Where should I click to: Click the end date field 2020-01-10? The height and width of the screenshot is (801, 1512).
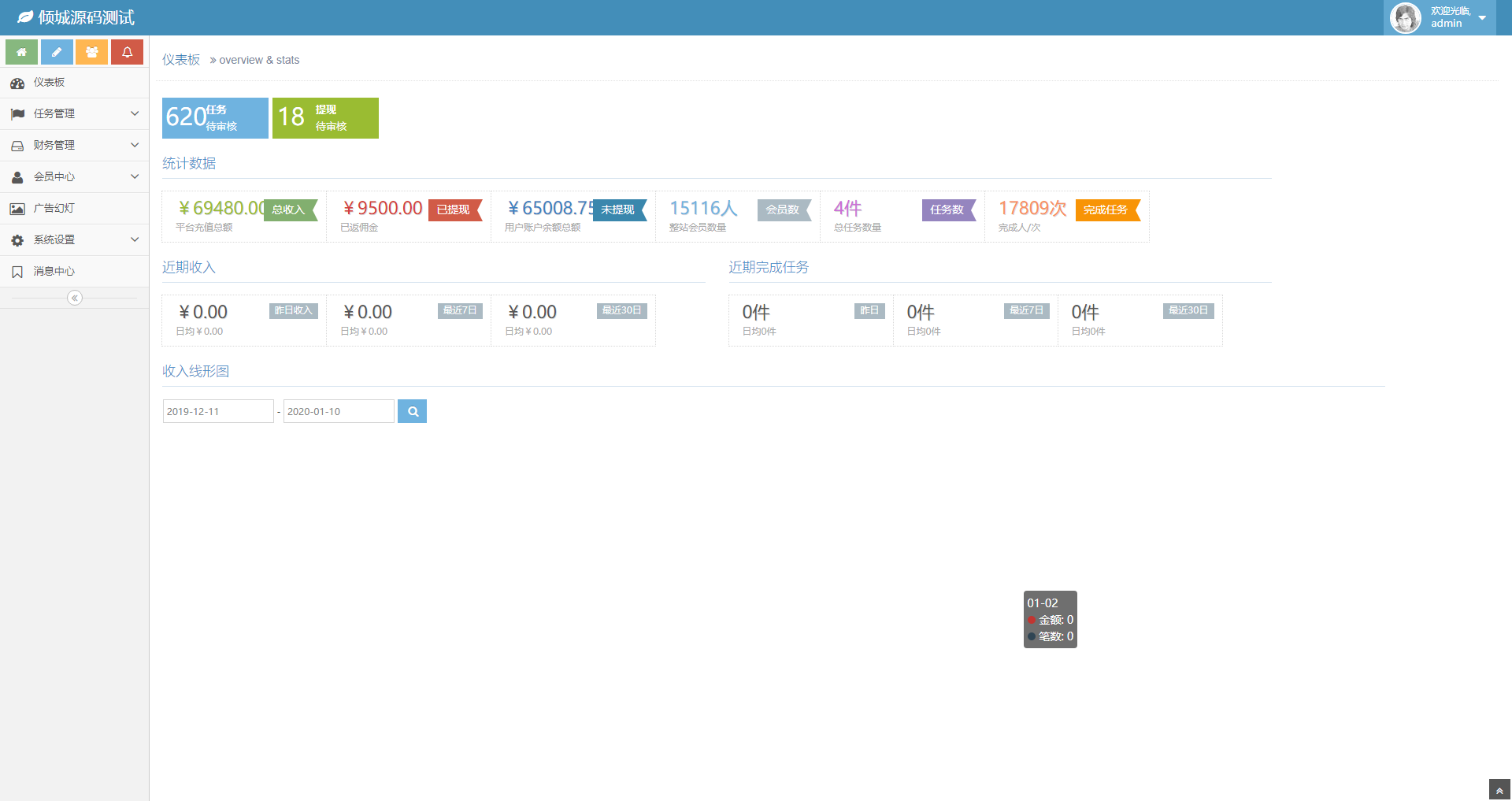(339, 411)
